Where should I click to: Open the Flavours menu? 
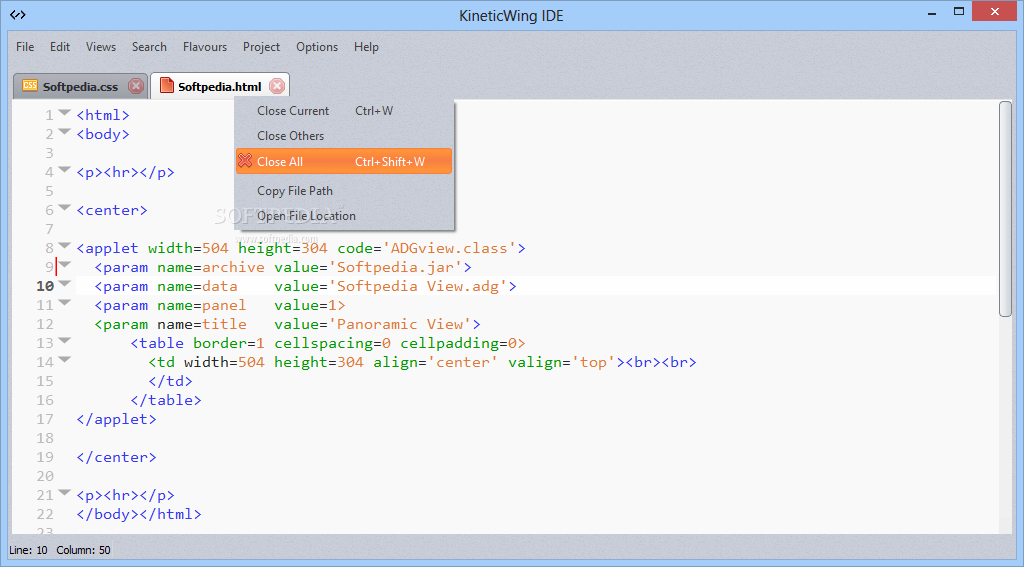pyautogui.click(x=204, y=47)
